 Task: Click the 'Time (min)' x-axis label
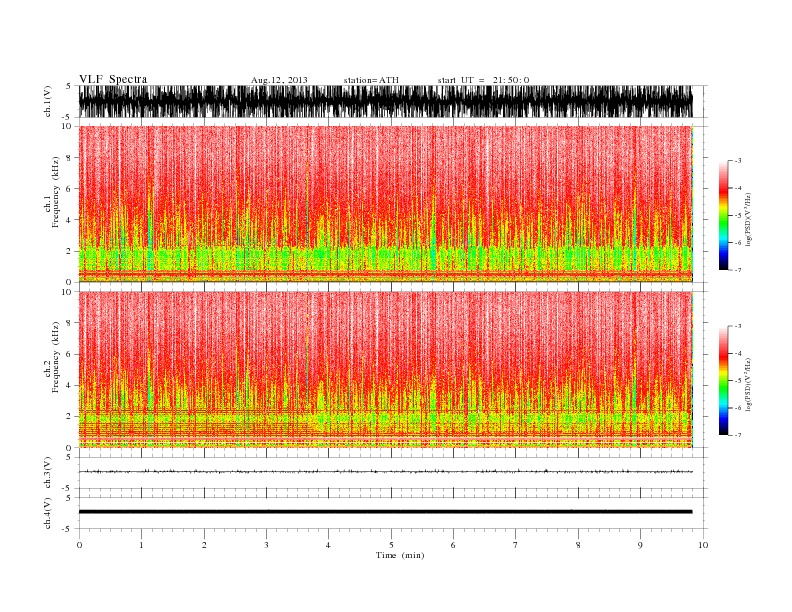400,555
